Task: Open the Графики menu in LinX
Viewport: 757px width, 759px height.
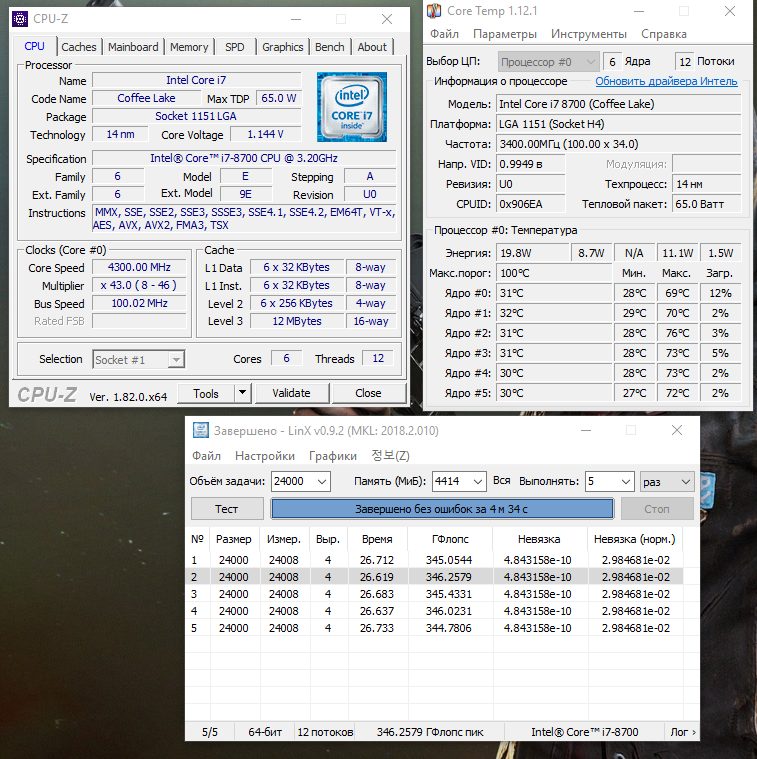Action: pyautogui.click(x=333, y=455)
